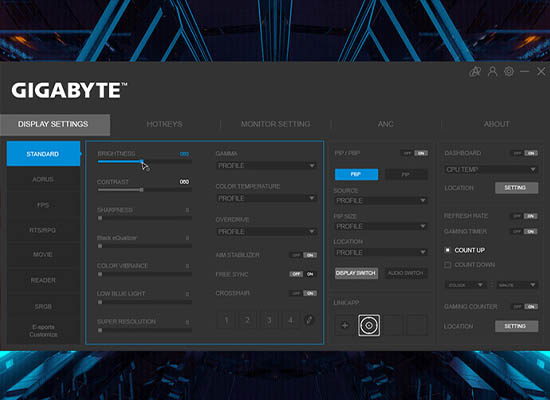Image resolution: width=550 pixels, height=400 pixels.
Task: Toggle the Aim Stabilizer switch
Action: tap(303, 255)
